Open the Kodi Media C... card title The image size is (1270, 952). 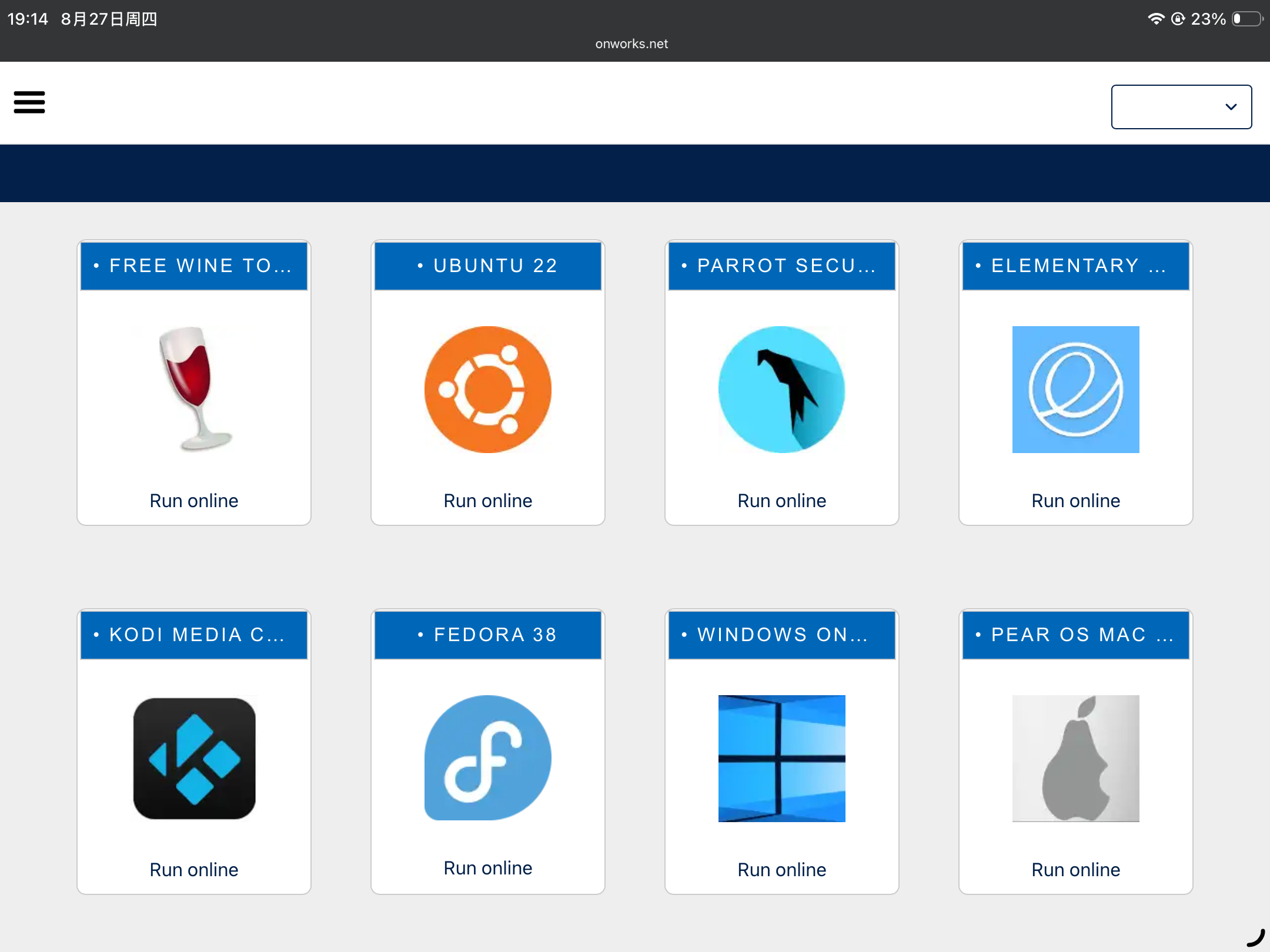pos(194,635)
